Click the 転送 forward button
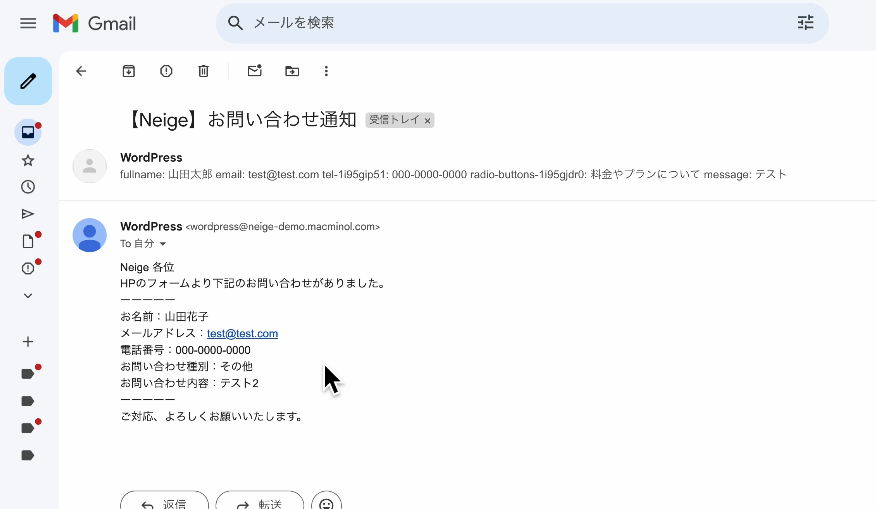Image resolution: width=876 pixels, height=509 pixels. [260, 502]
